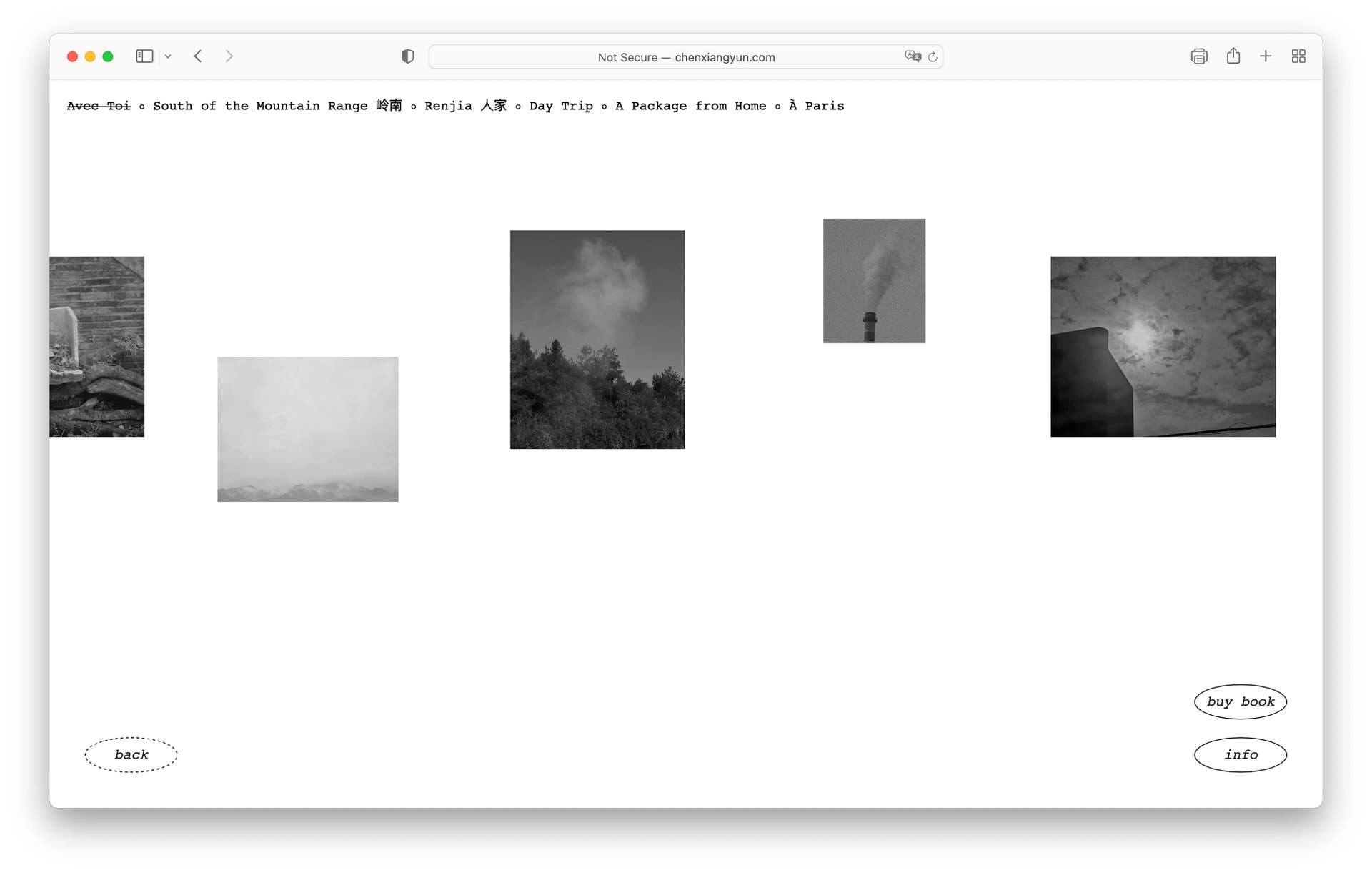1372x873 pixels.
Task: Click the buy book oval button
Action: tap(1240, 701)
